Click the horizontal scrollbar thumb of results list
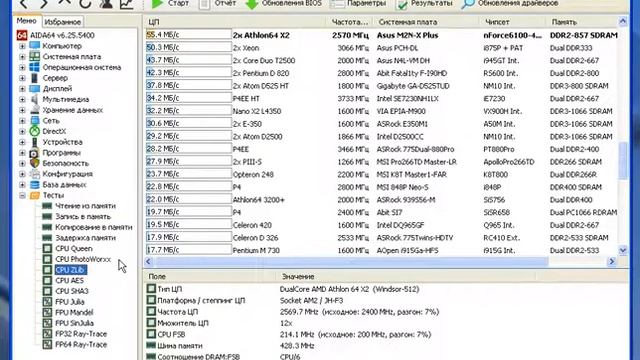The height and width of the screenshot is (360, 640). click(352, 261)
